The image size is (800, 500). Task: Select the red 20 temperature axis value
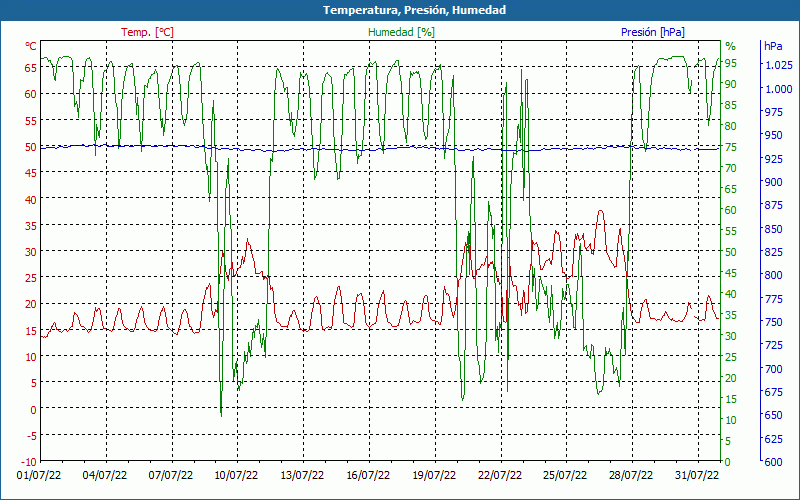(x=31, y=304)
